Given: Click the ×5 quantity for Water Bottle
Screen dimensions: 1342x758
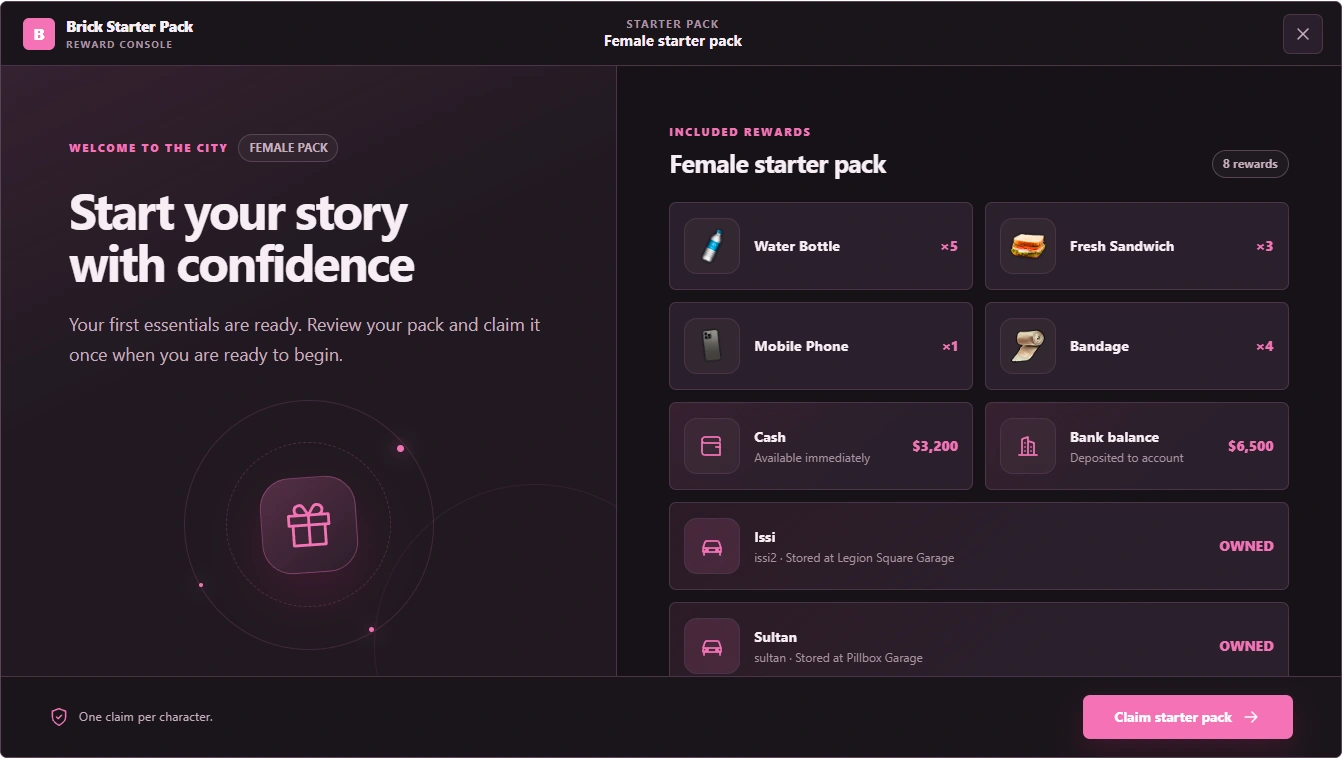Looking at the screenshot, I should tap(949, 246).
